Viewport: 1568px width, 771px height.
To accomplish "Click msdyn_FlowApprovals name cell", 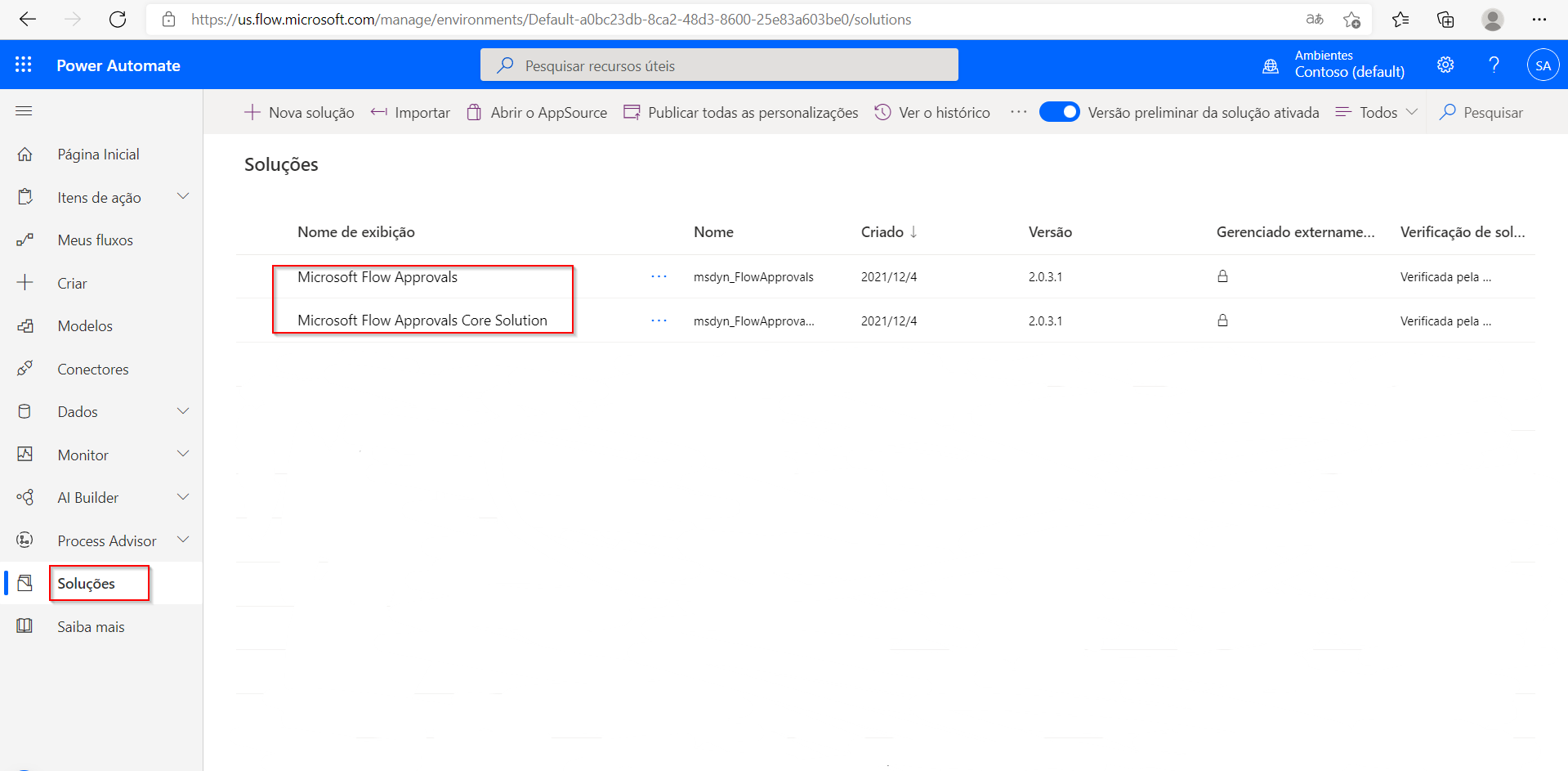I will point(753,276).
